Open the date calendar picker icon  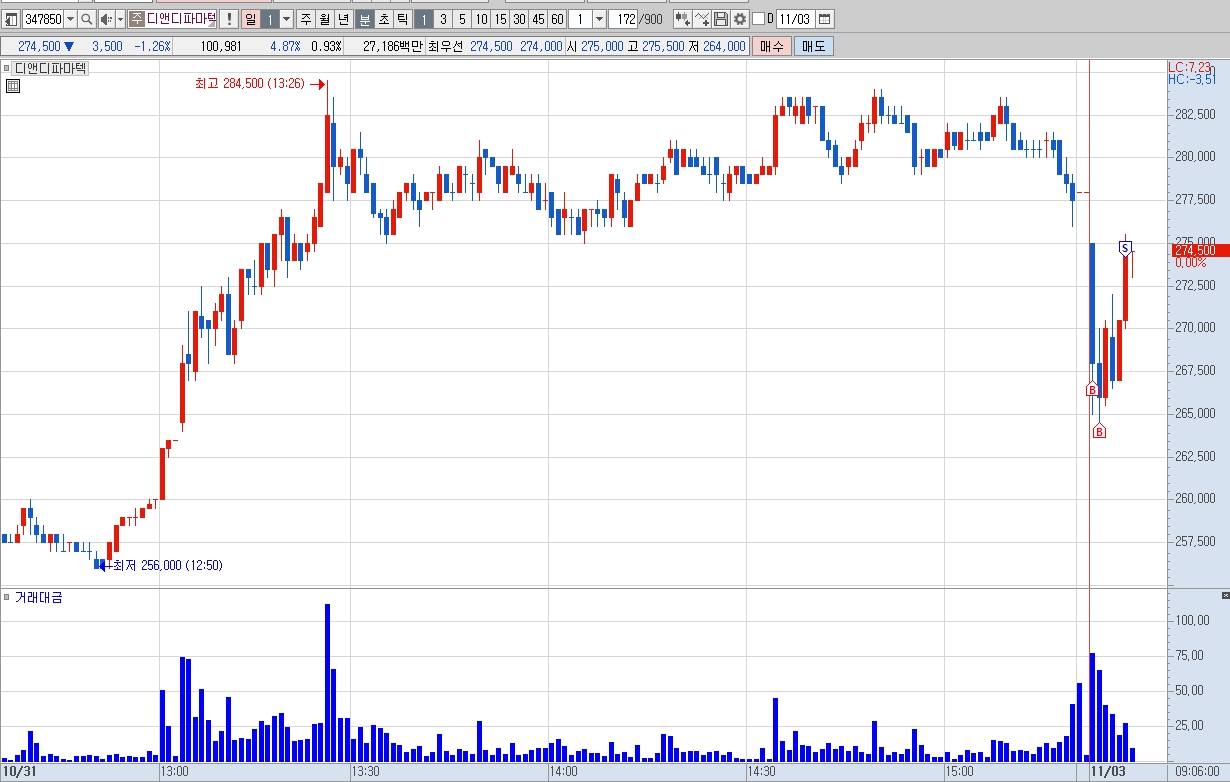[x=824, y=19]
